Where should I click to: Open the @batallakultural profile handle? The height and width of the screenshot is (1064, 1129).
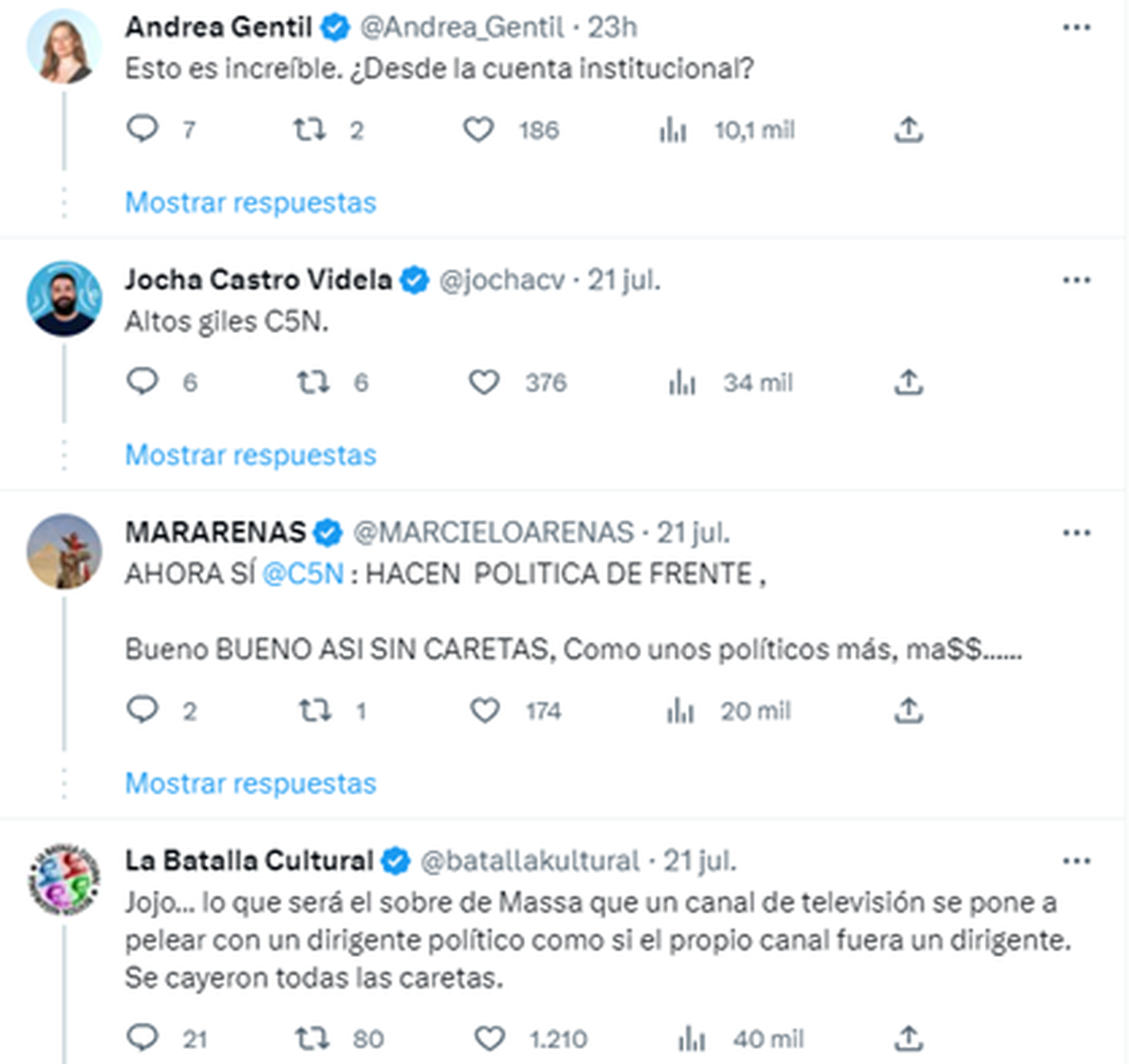point(529,861)
